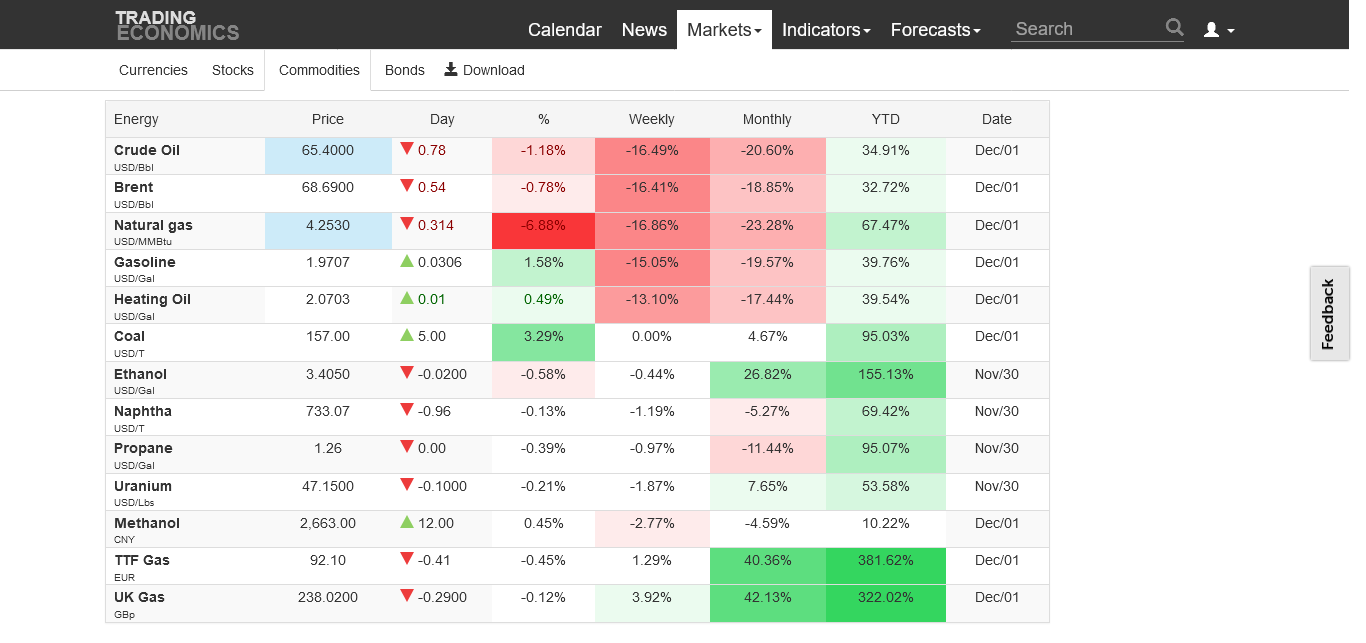This screenshot has height=643, width=1366.
Task: Switch to the Currencies tab
Action: (153, 70)
